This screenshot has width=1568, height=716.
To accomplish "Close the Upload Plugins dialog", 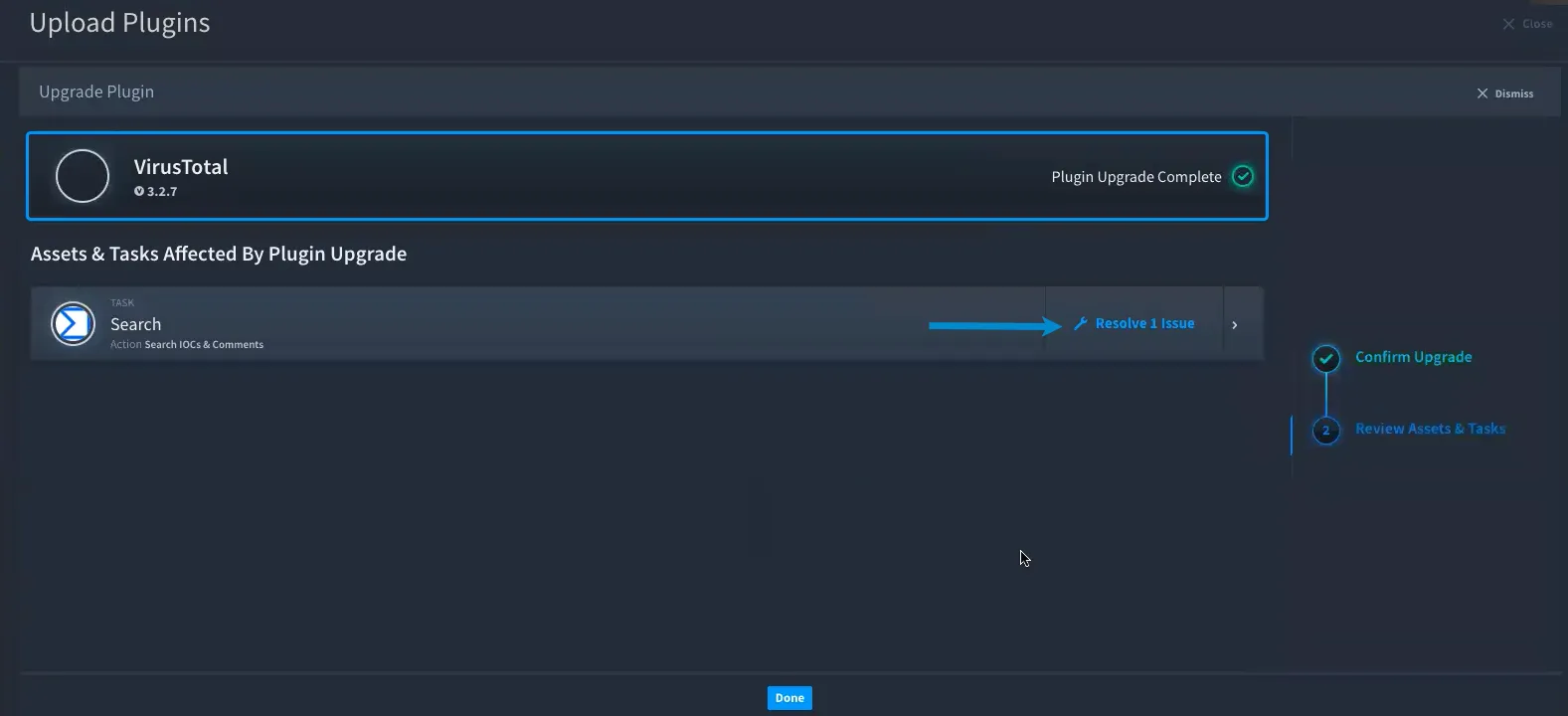I will (1527, 24).
